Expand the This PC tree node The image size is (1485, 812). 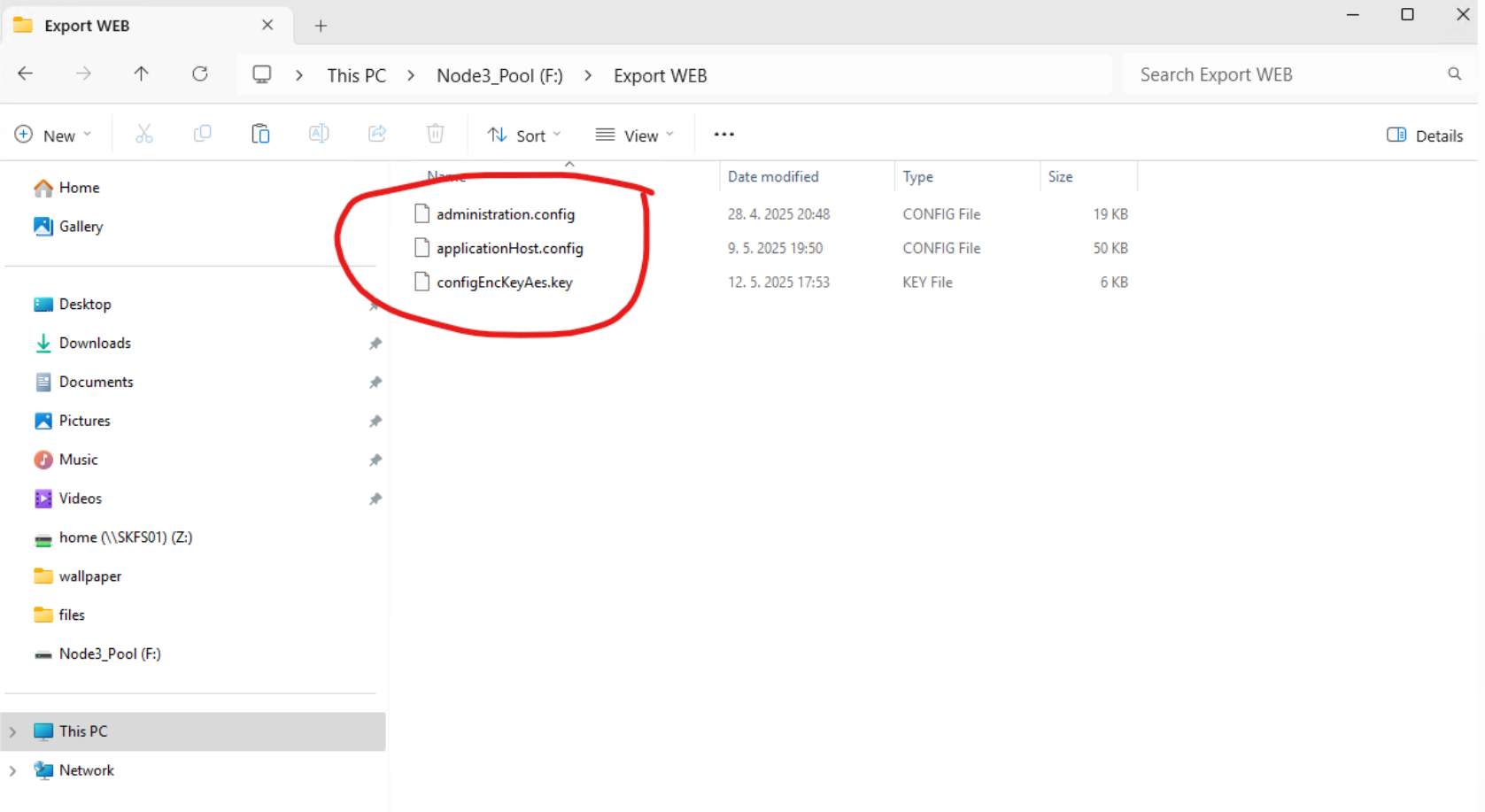point(13,731)
